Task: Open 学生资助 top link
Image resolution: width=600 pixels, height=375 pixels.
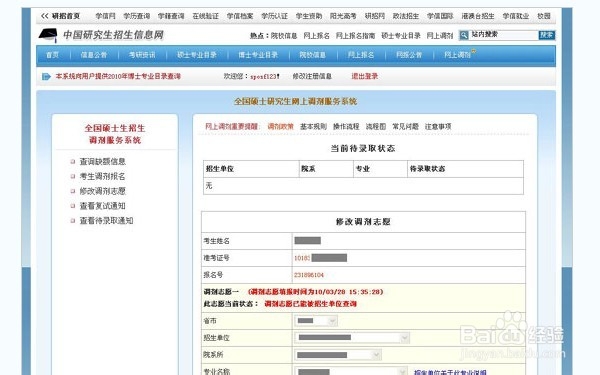Action: coord(309,16)
